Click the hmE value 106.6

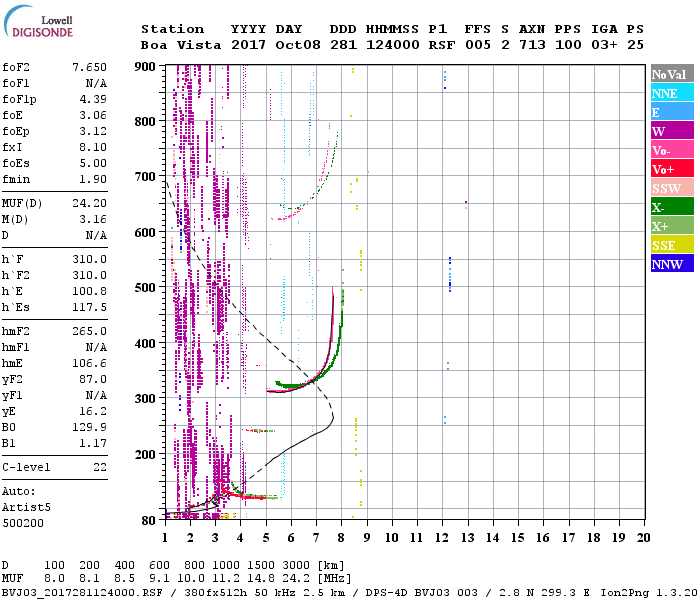click(x=89, y=363)
